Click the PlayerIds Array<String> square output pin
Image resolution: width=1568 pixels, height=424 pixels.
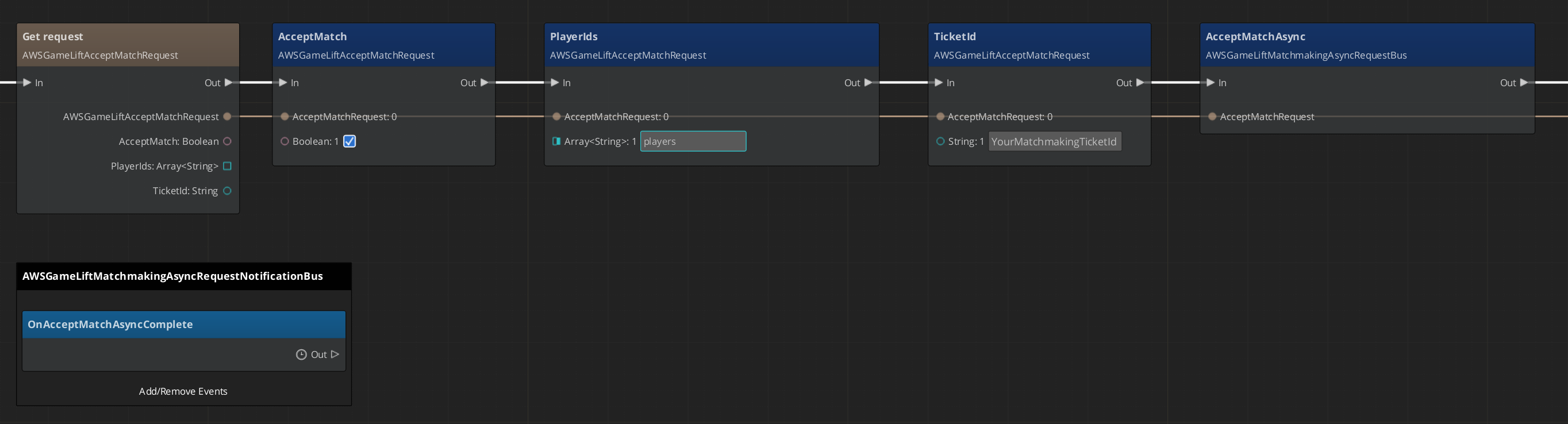(x=227, y=166)
